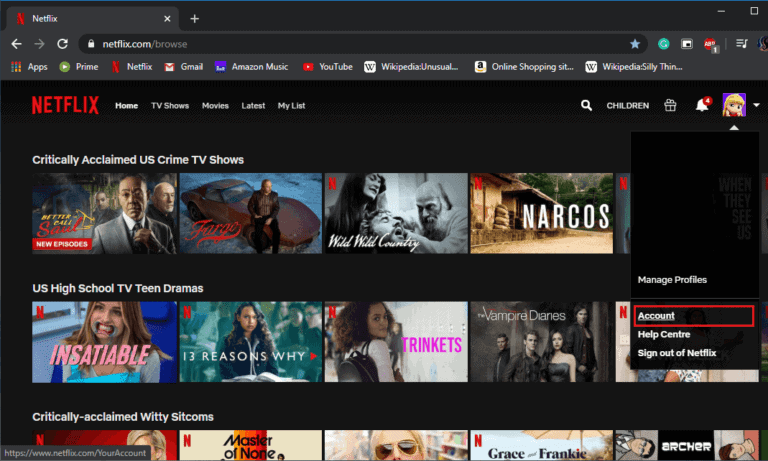Choose Manage Profiles in dropdown menu
This screenshot has width=768, height=461.
coord(672,280)
